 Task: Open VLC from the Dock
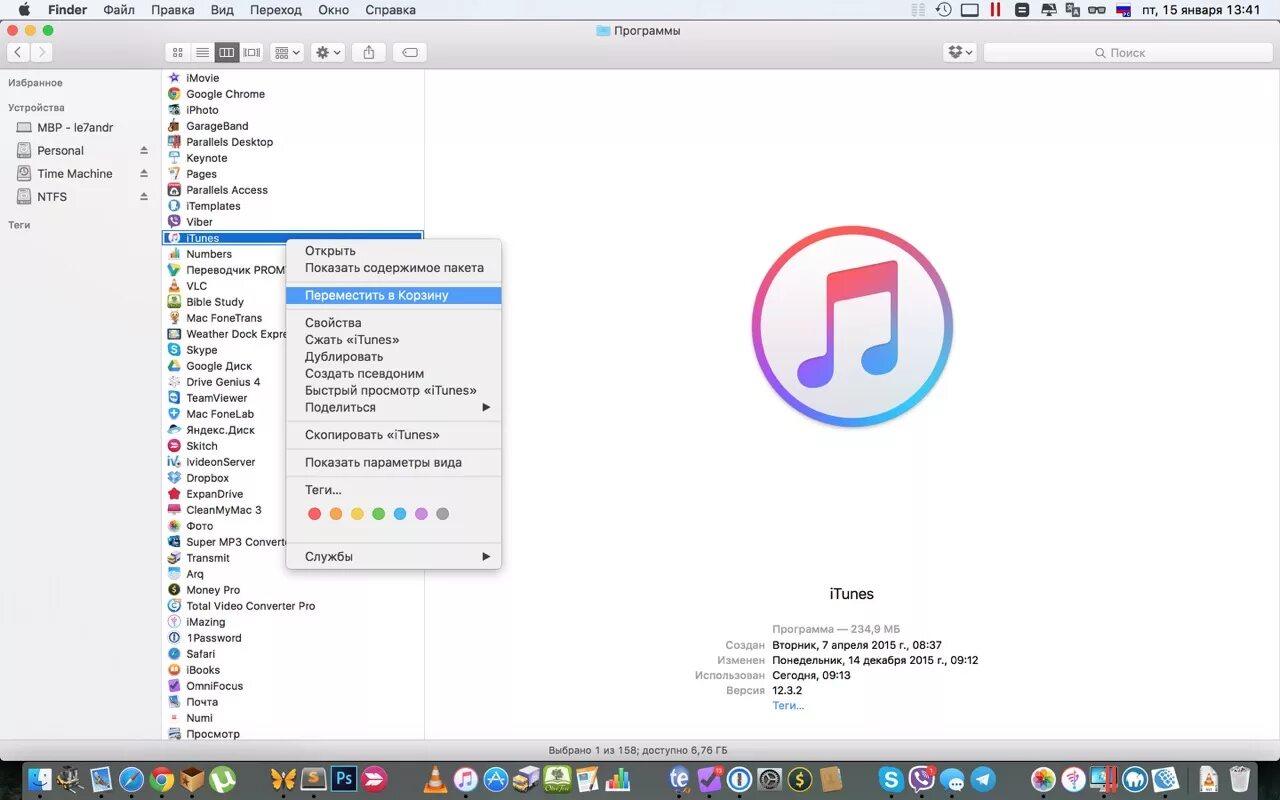436,779
